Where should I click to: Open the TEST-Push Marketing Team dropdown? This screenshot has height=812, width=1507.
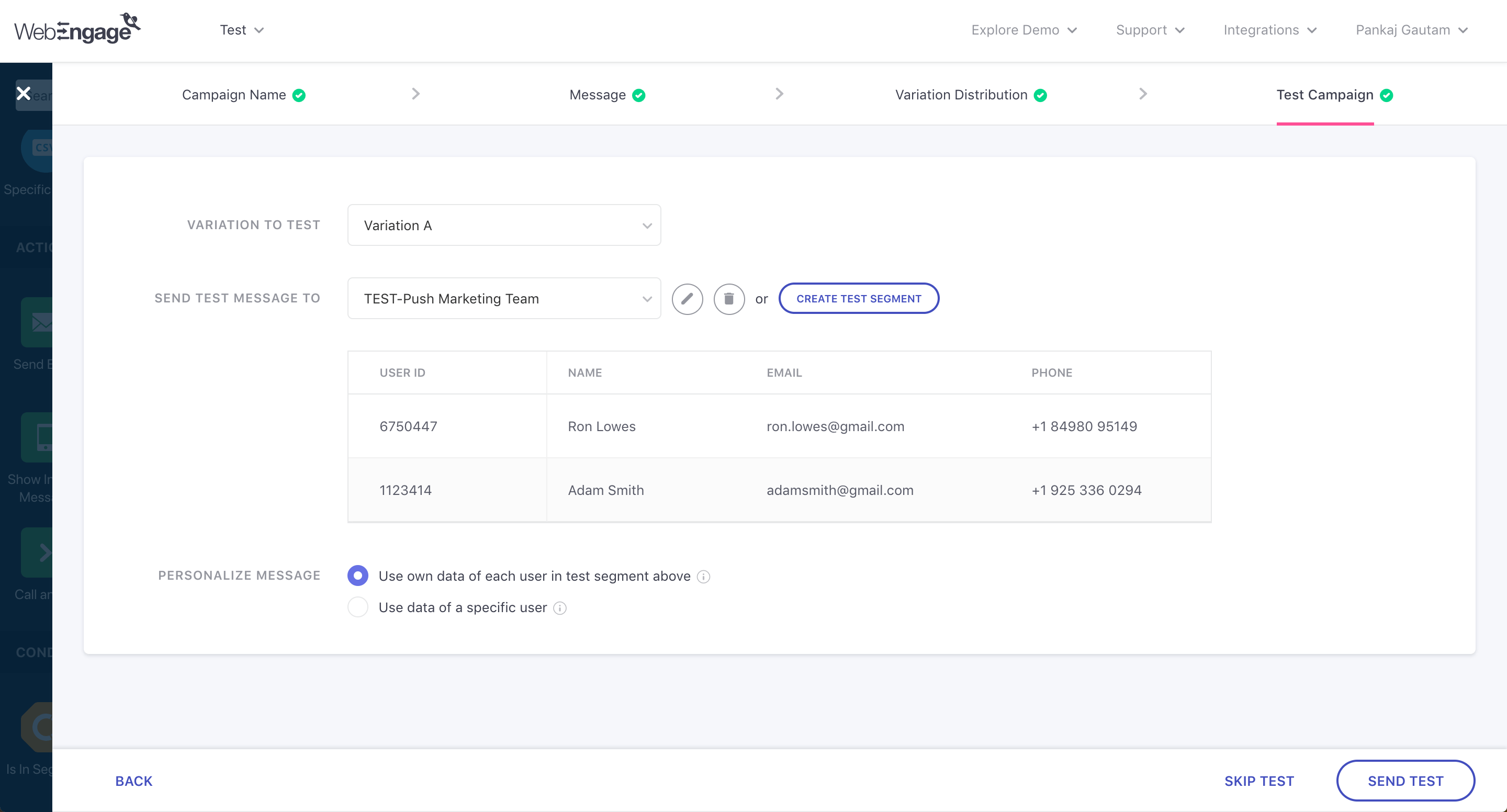tap(504, 298)
